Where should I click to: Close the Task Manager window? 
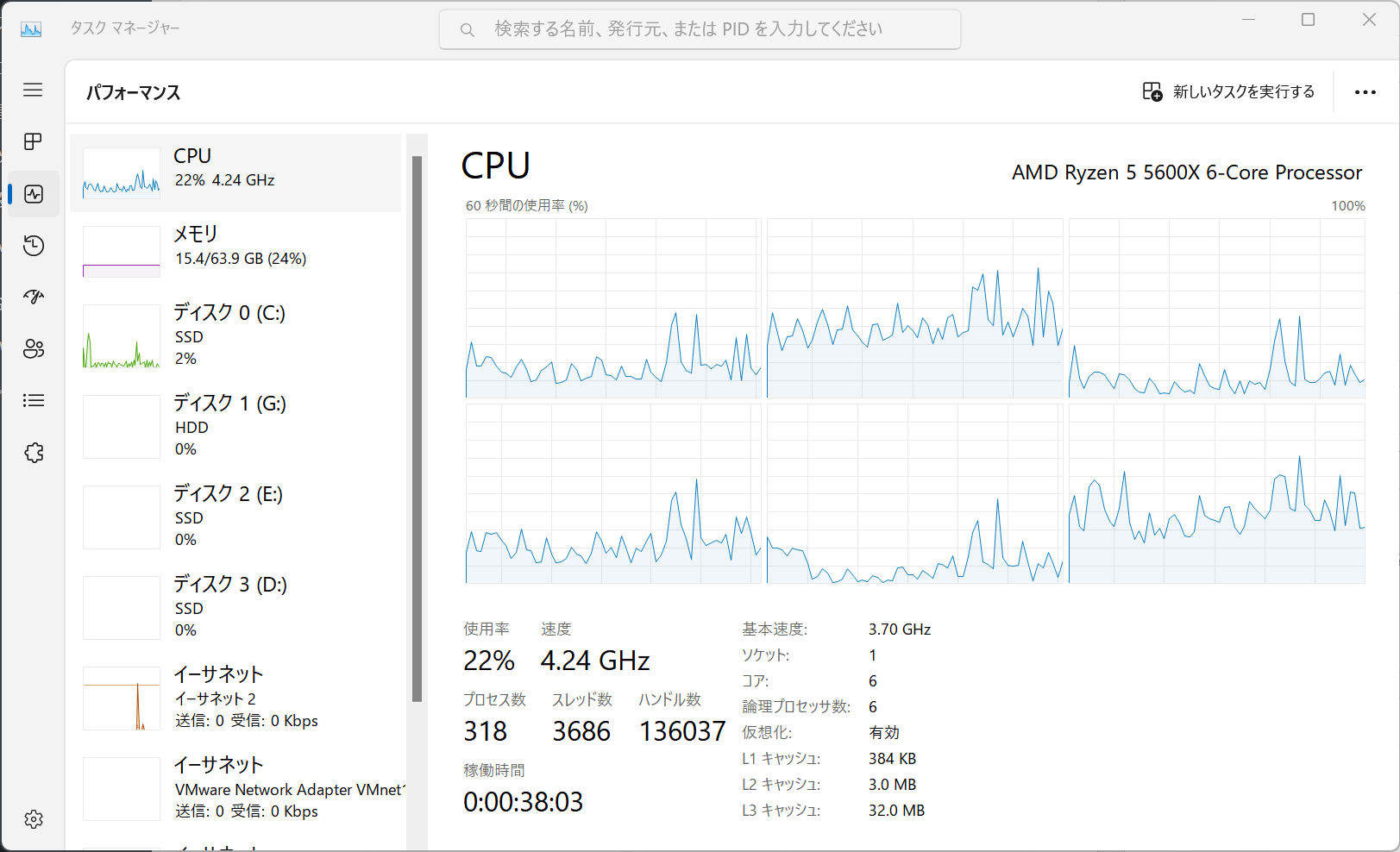coord(1369,20)
